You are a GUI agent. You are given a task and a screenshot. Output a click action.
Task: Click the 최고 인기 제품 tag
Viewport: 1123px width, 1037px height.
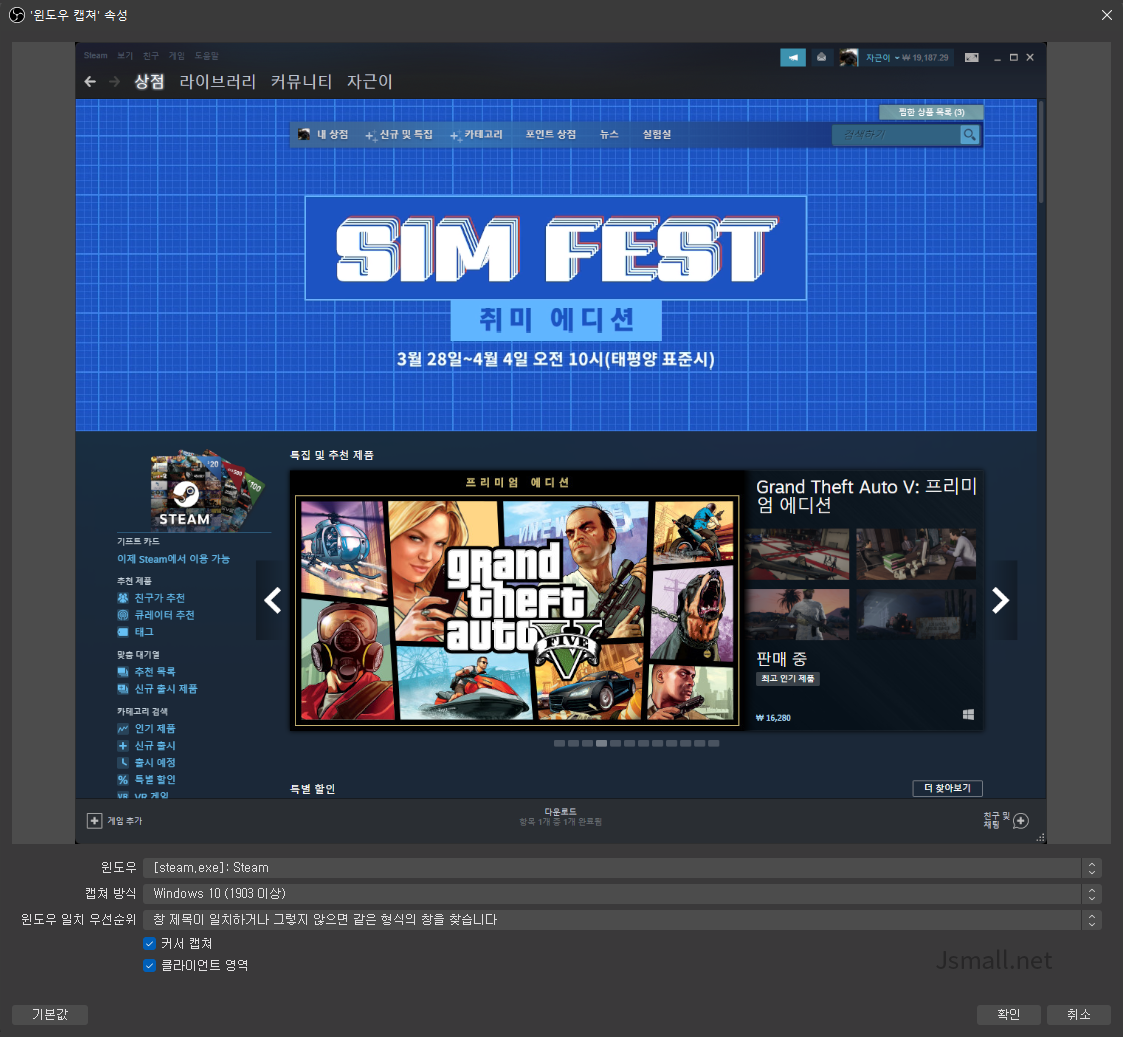point(787,678)
